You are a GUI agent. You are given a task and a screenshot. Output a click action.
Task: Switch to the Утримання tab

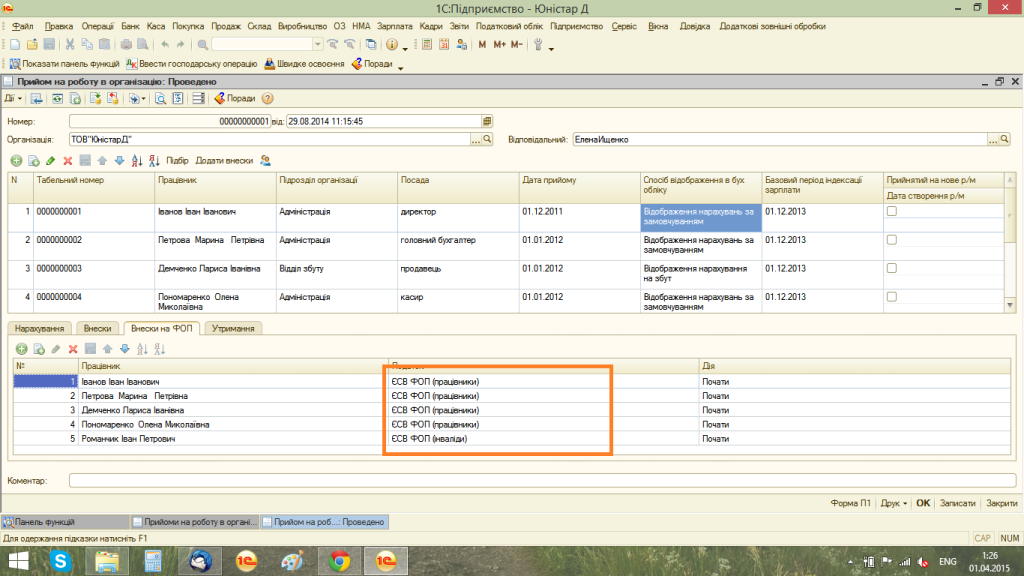[233, 328]
